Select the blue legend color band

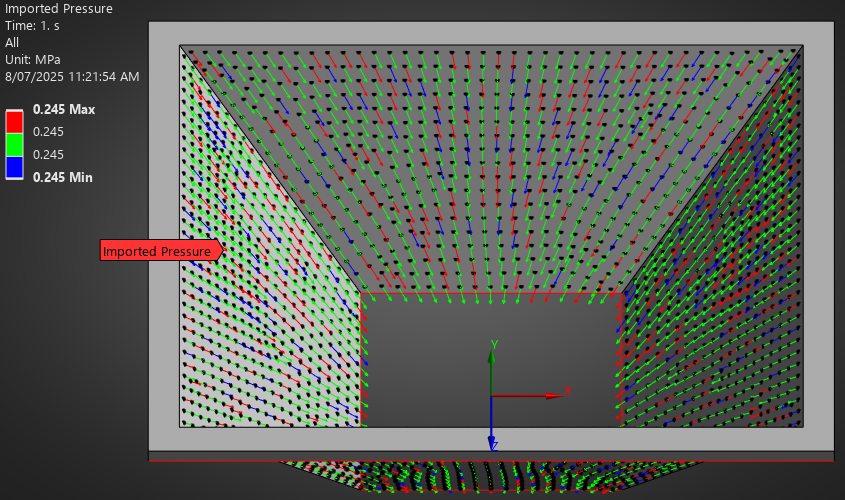pos(14,168)
